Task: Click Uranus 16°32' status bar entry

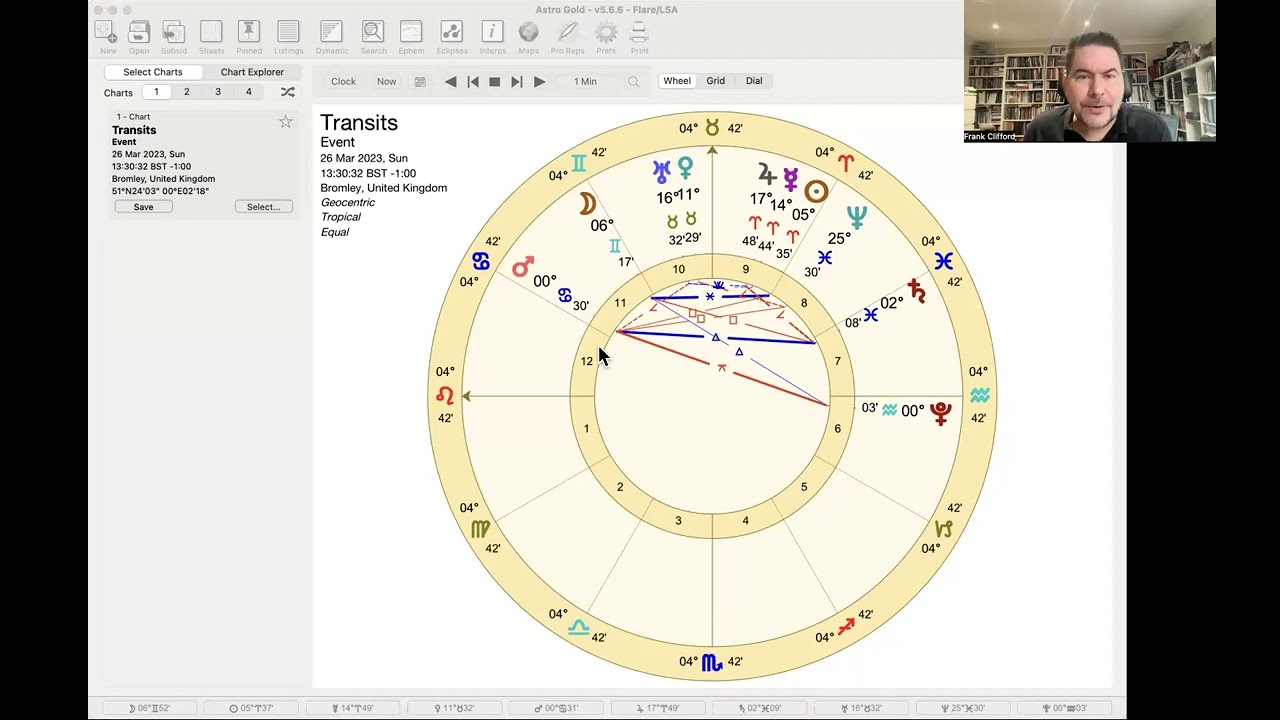Action: 860,708
